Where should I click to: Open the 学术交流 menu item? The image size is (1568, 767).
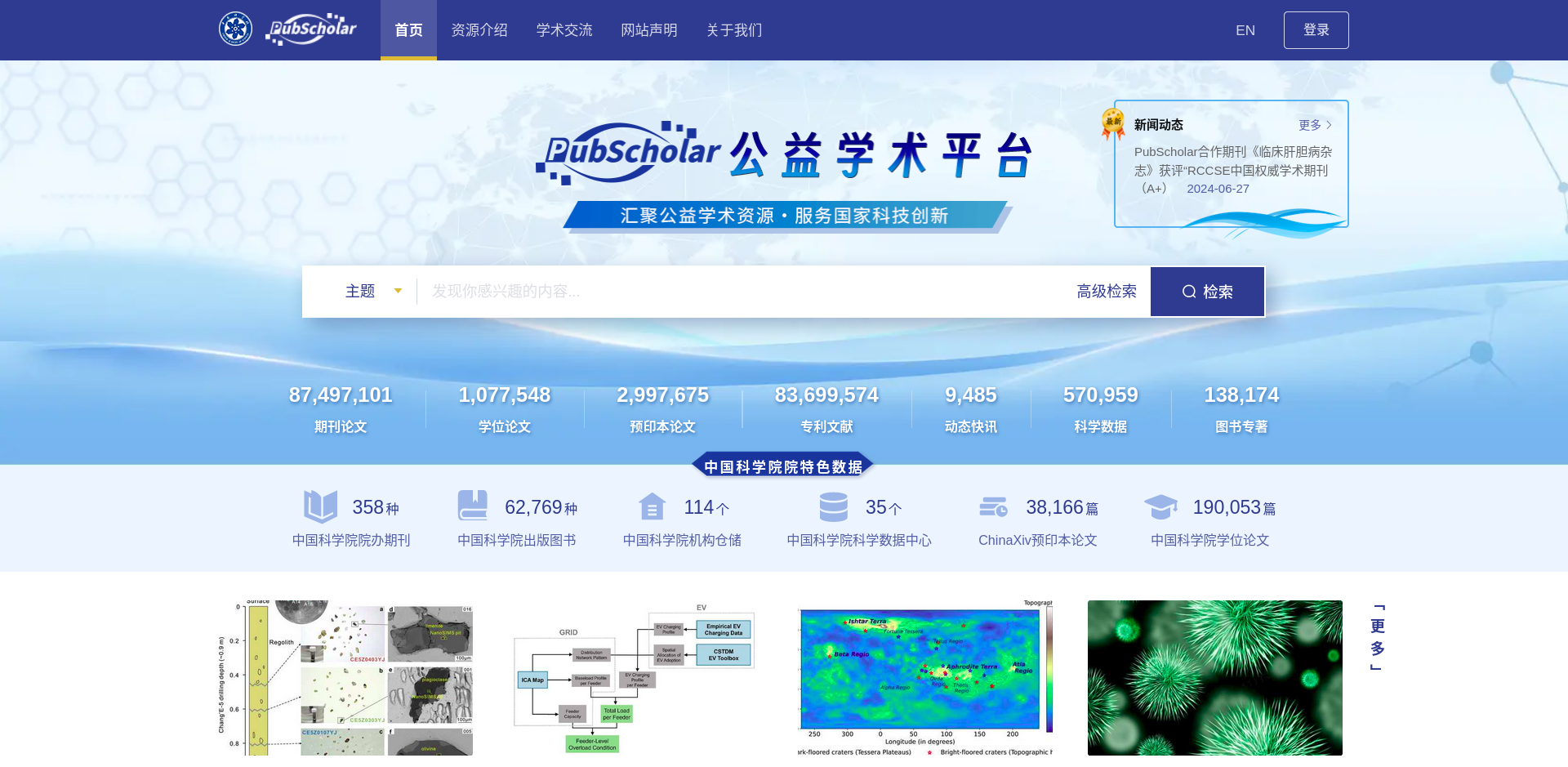coord(564,29)
